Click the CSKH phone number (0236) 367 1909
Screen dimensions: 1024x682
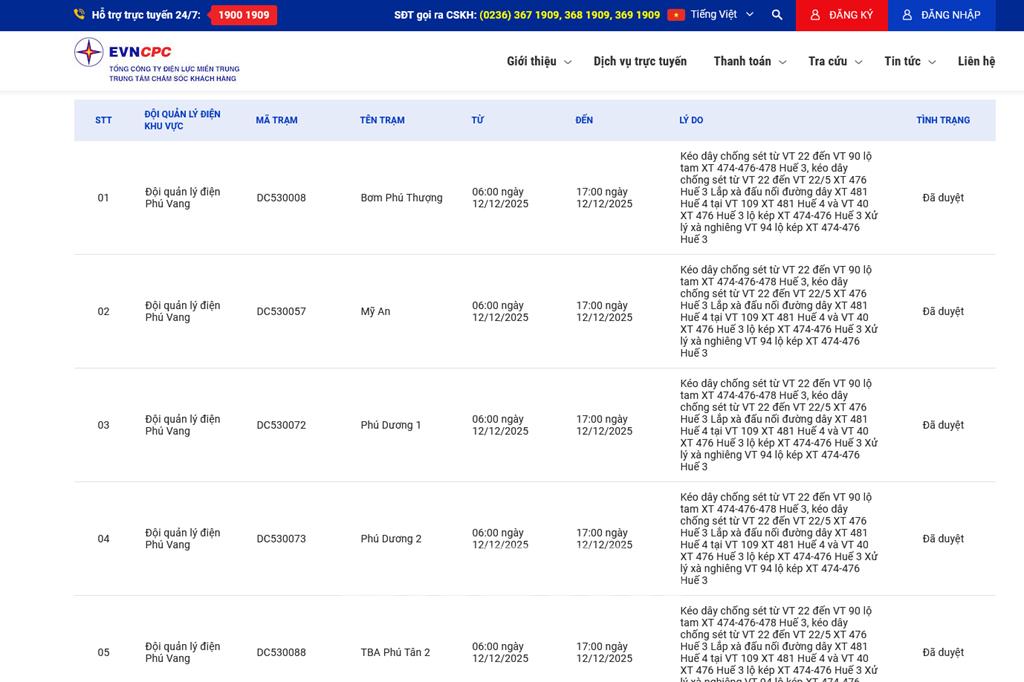click(519, 15)
